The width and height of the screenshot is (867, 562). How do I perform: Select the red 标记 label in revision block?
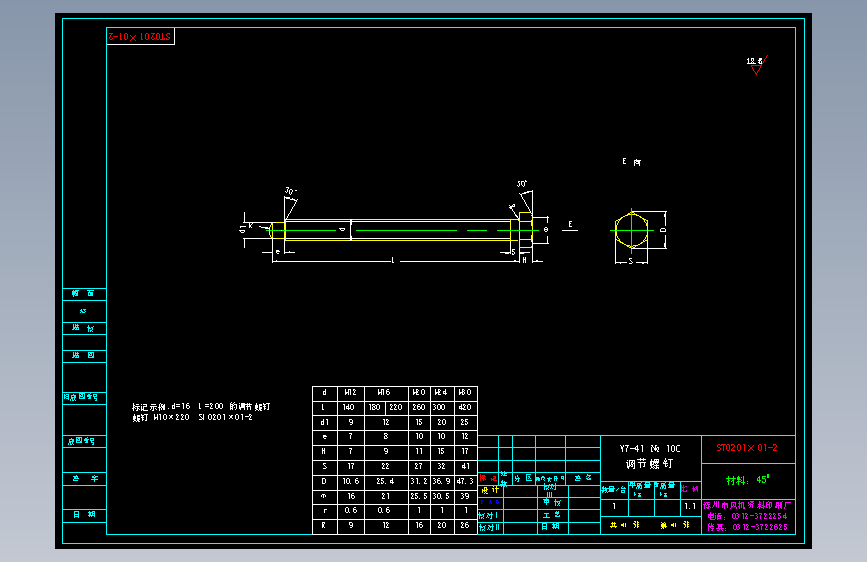pyautogui.click(x=488, y=478)
